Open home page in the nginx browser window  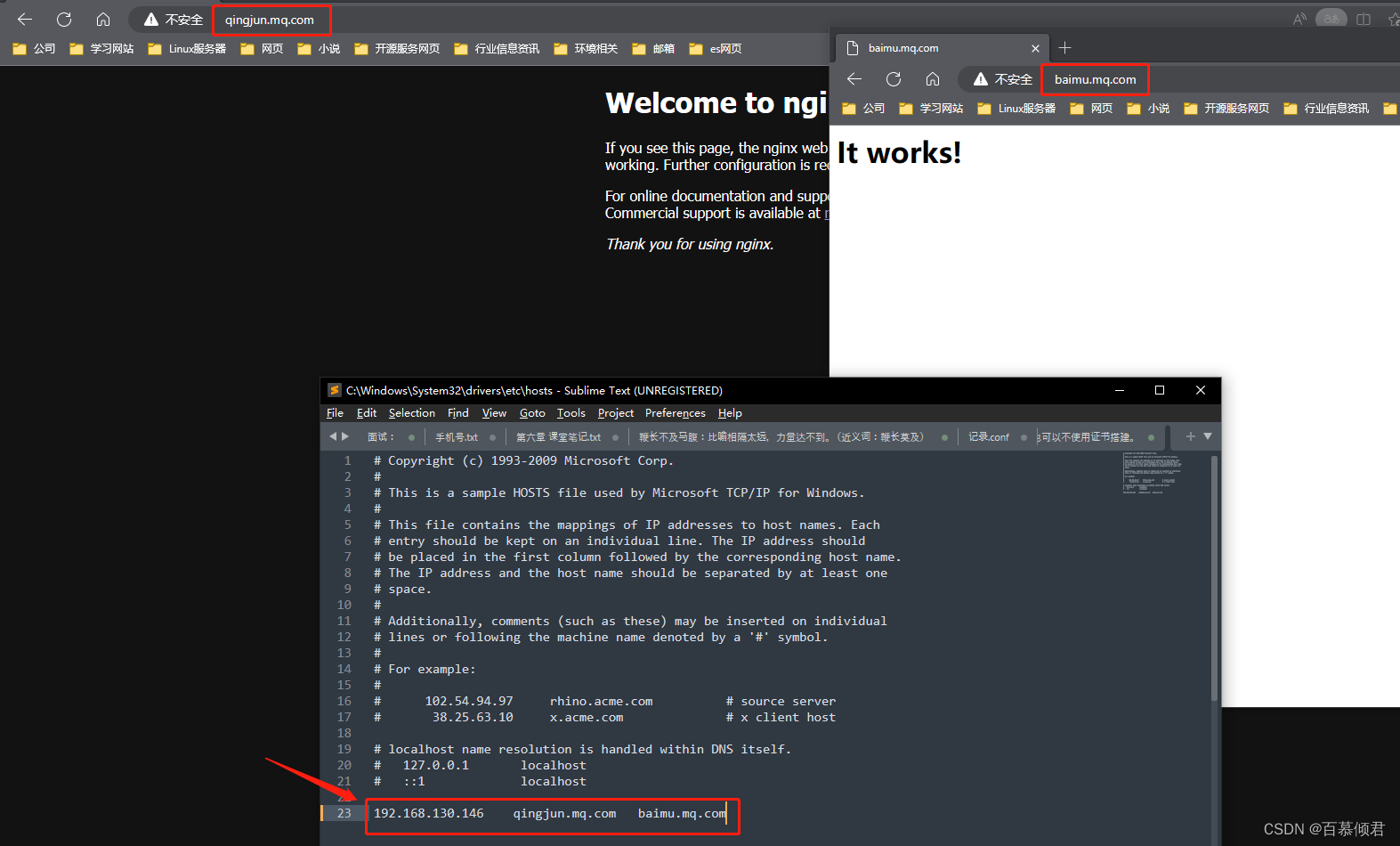tap(103, 20)
